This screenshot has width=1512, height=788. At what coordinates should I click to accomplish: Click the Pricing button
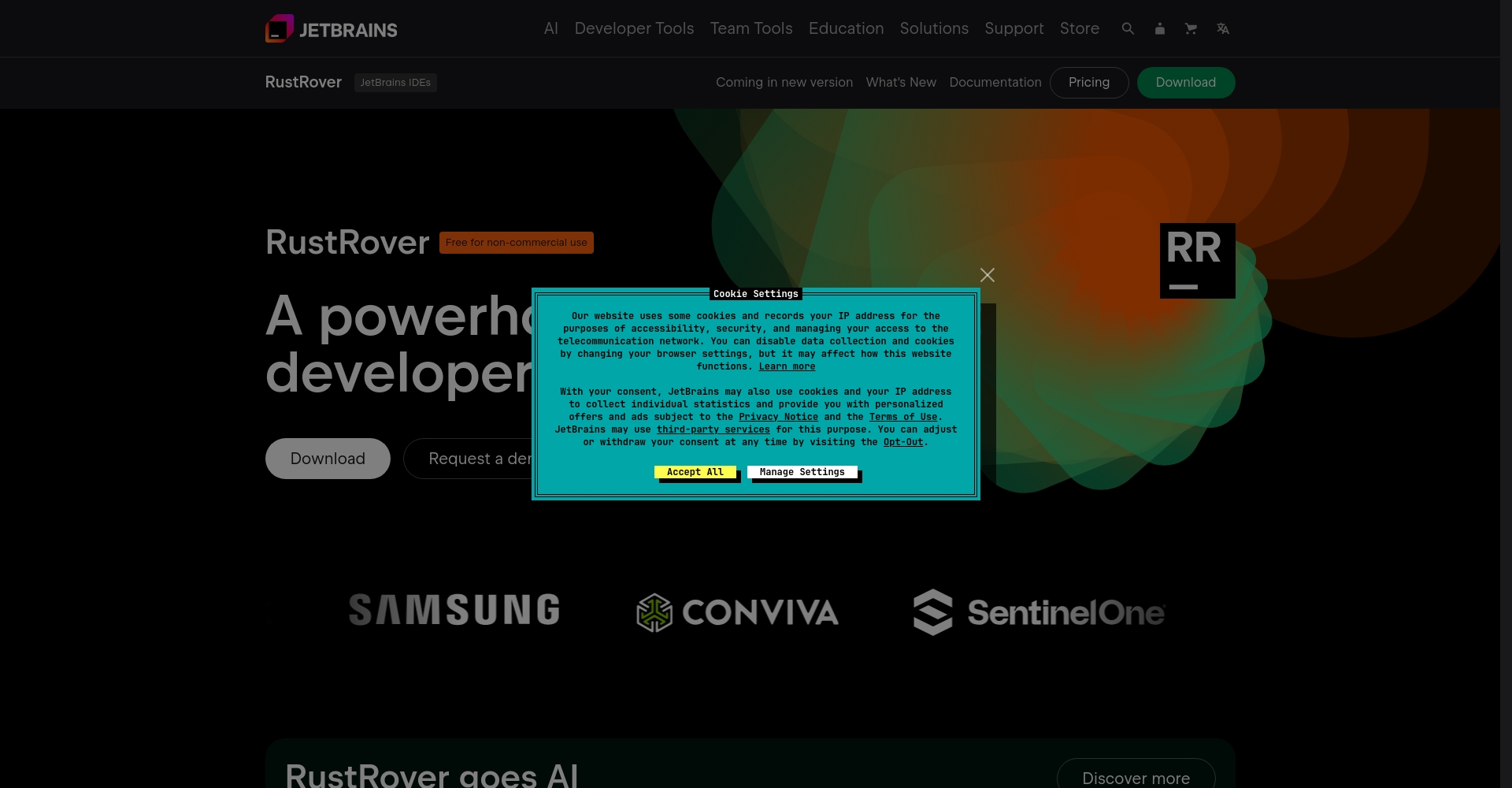[x=1089, y=82]
